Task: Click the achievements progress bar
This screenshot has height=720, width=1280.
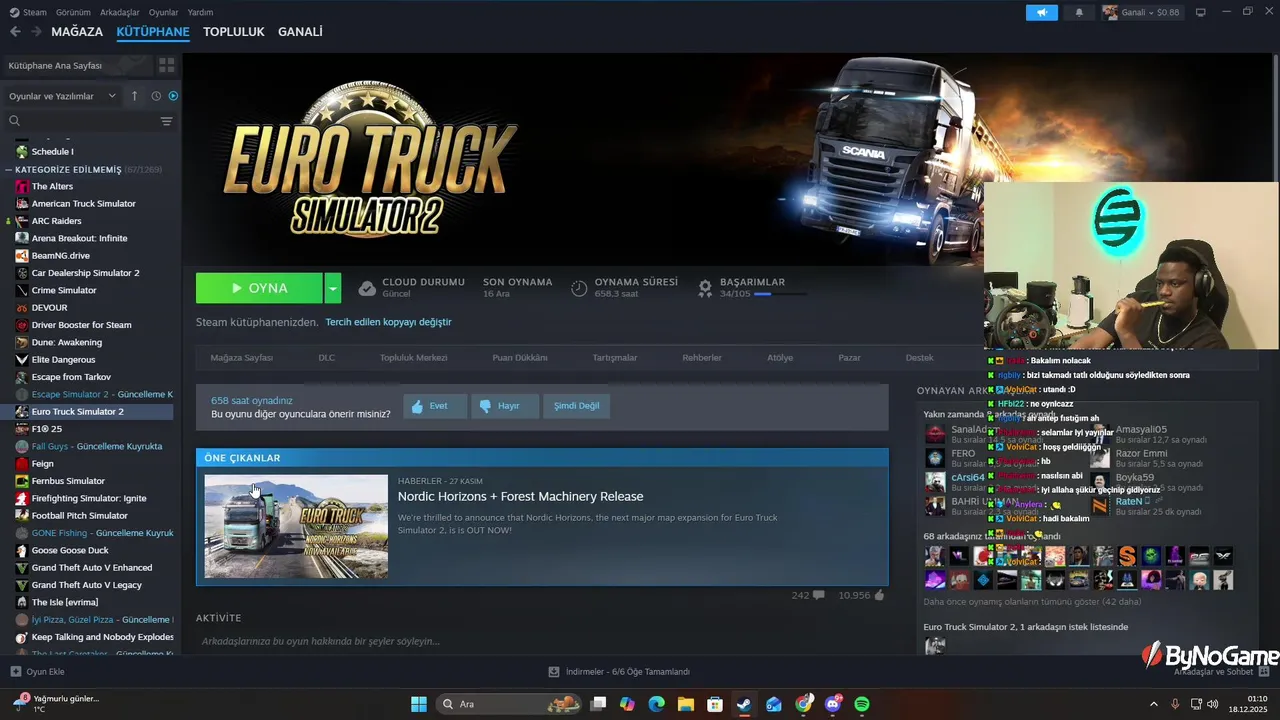Action: coord(780,294)
